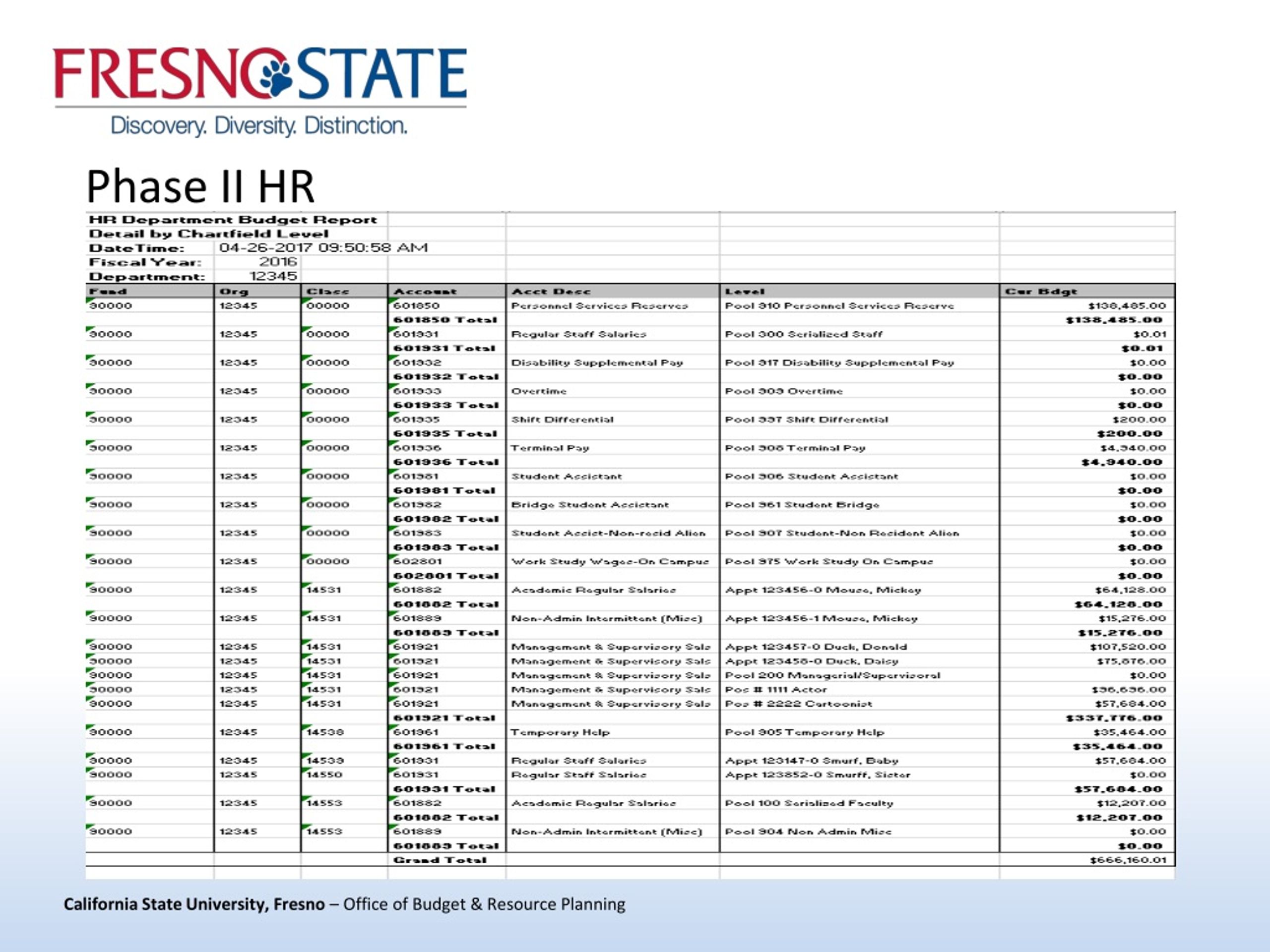Select 'Student Assistant' description cell
The image size is (1270, 952).
click(613, 476)
